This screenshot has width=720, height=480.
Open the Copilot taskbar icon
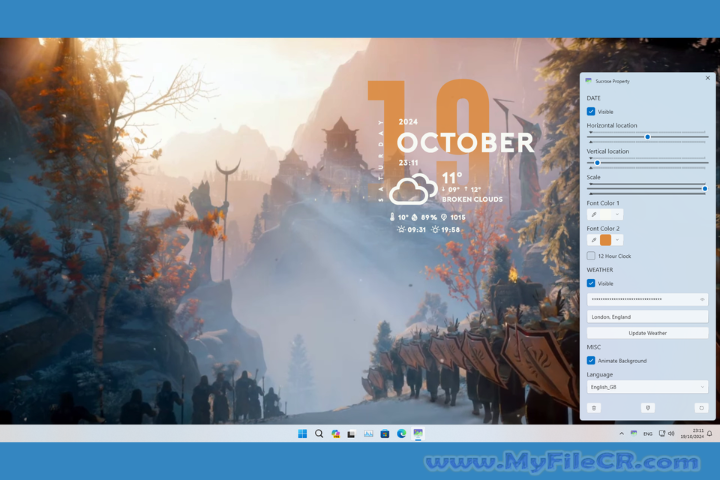click(x=335, y=434)
